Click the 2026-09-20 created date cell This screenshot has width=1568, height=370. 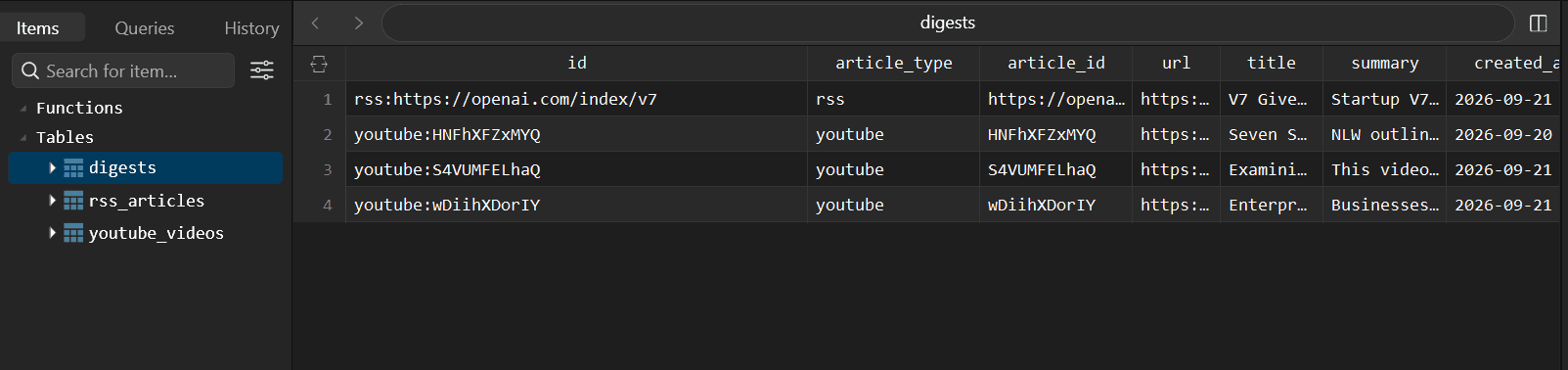pyautogui.click(x=1504, y=134)
